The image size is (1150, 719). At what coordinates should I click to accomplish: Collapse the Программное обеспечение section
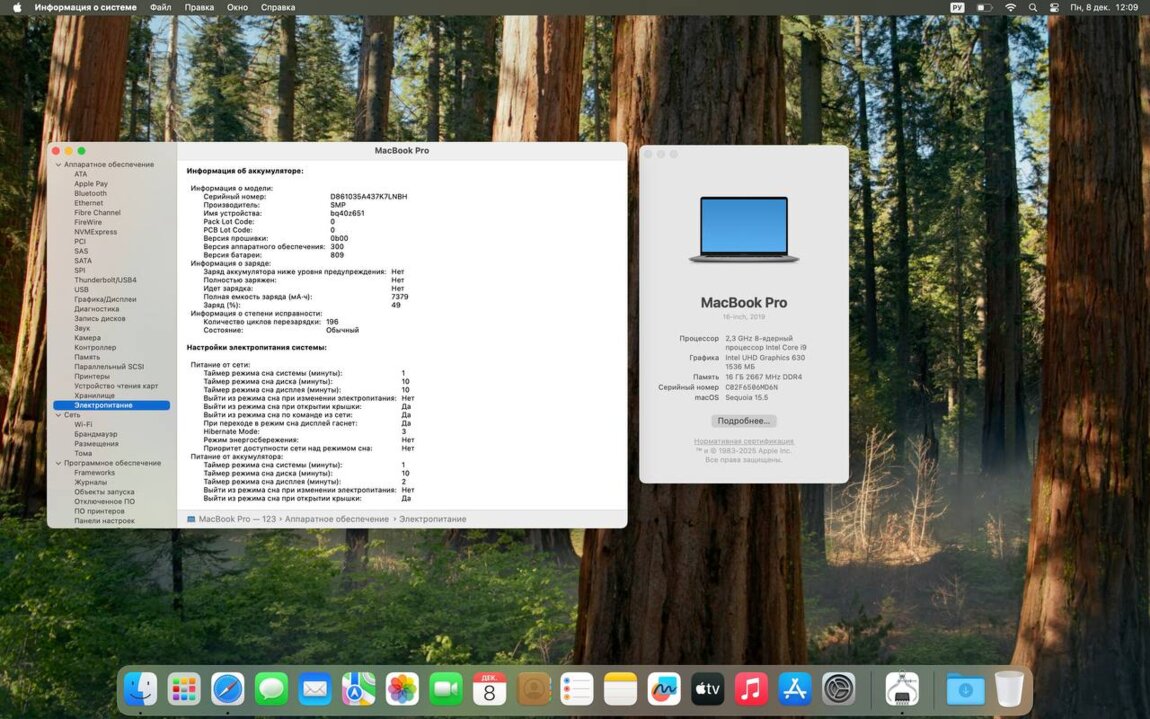coord(58,463)
